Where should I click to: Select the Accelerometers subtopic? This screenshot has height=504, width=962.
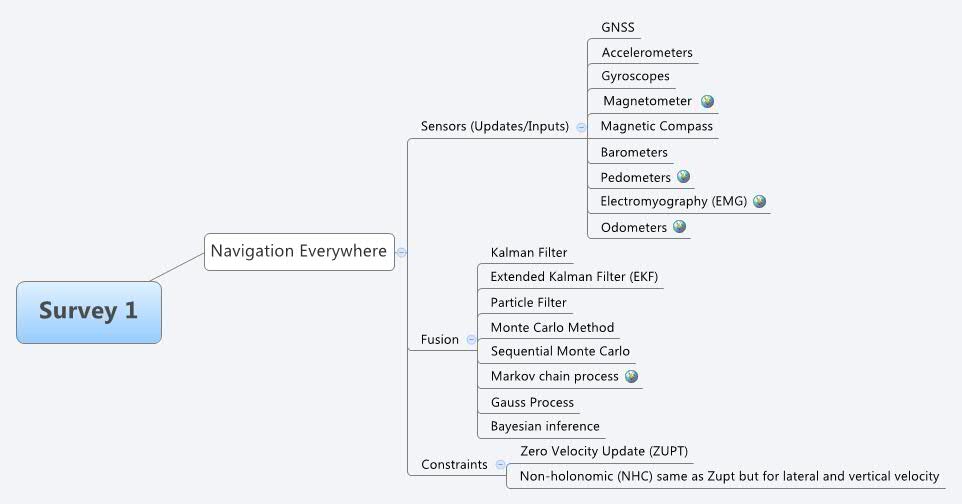(646, 52)
